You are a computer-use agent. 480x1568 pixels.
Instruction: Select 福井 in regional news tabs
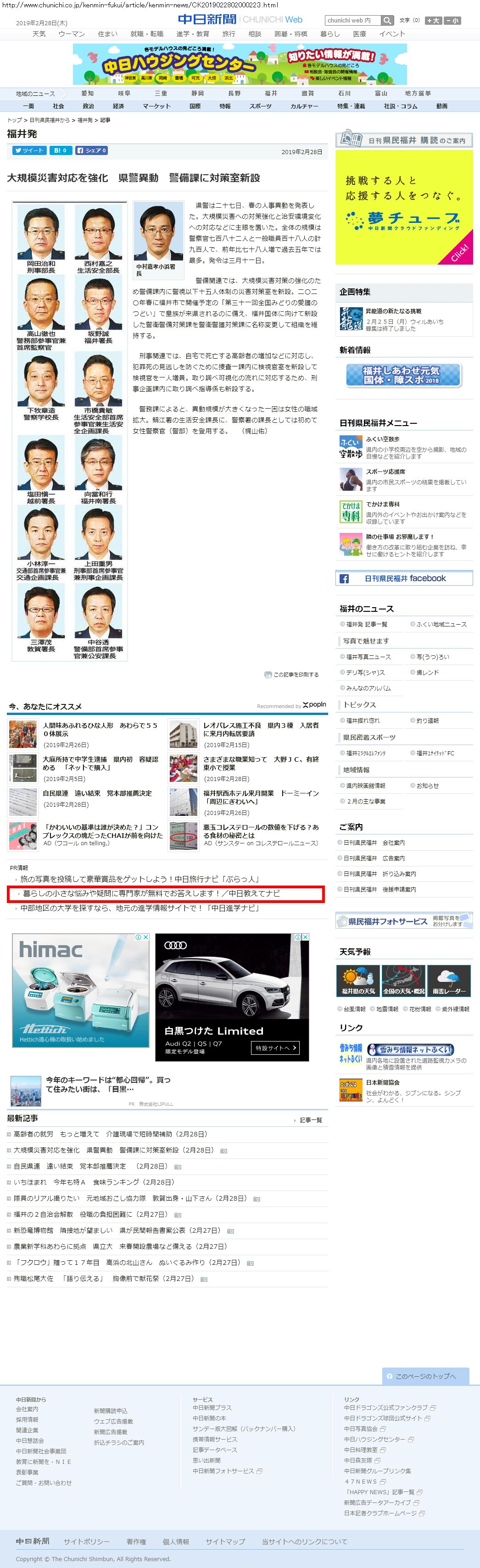pos(270,94)
